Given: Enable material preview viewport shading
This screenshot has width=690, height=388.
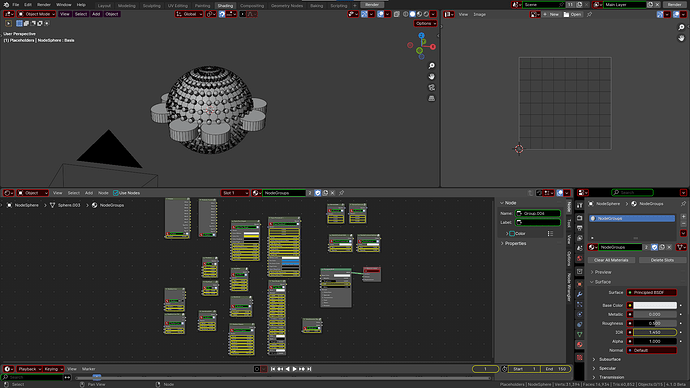Looking at the screenshot, I should 419,14.
